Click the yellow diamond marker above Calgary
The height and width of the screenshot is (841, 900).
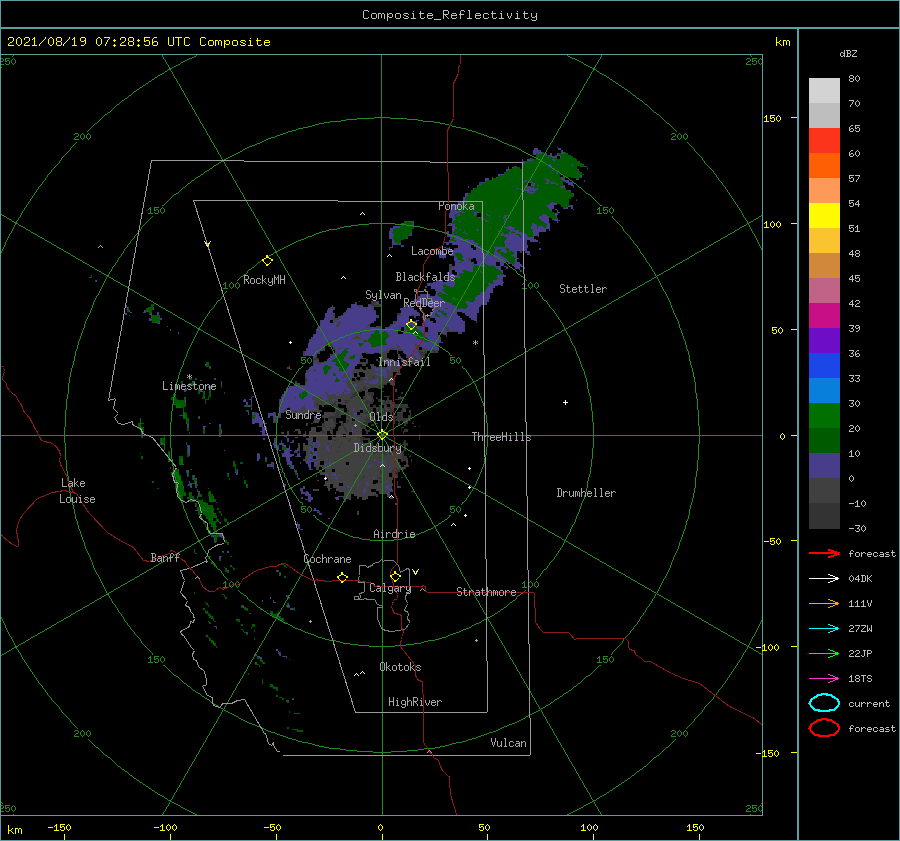pyautogui.click(x=395, y=576)
